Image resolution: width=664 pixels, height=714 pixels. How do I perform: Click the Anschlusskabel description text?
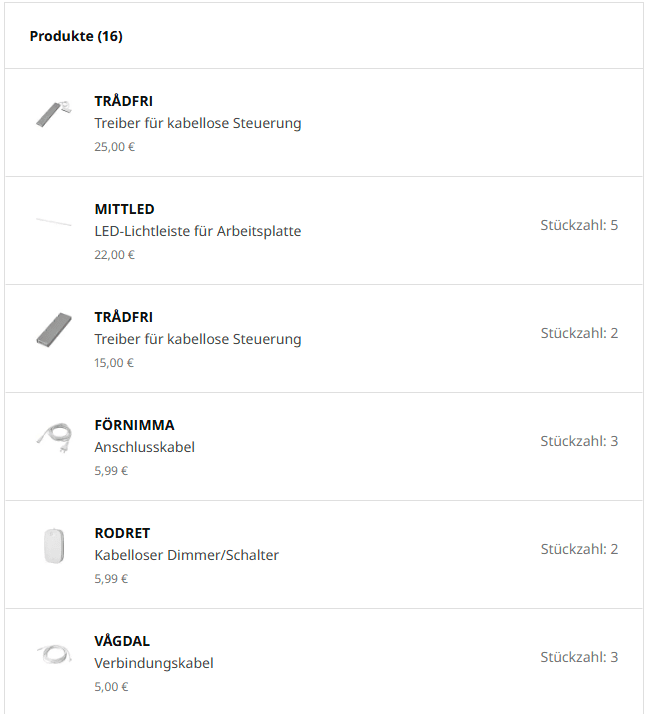tap(144, 447)
